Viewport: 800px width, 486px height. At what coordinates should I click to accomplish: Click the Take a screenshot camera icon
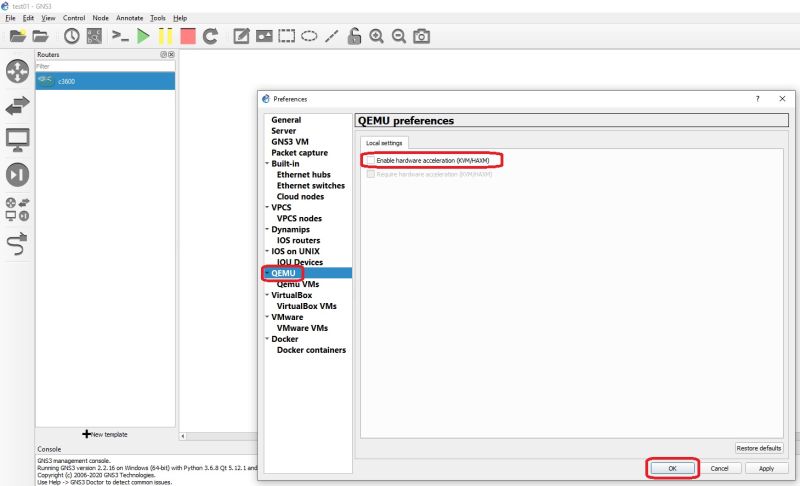[x=421, y=36]
